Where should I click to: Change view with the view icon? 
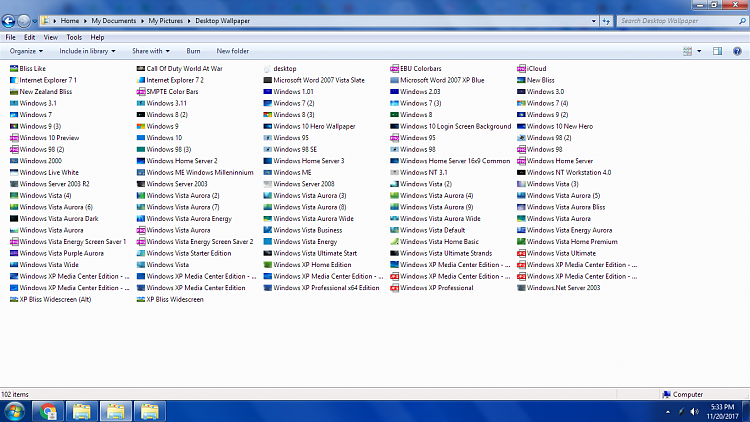687,51
